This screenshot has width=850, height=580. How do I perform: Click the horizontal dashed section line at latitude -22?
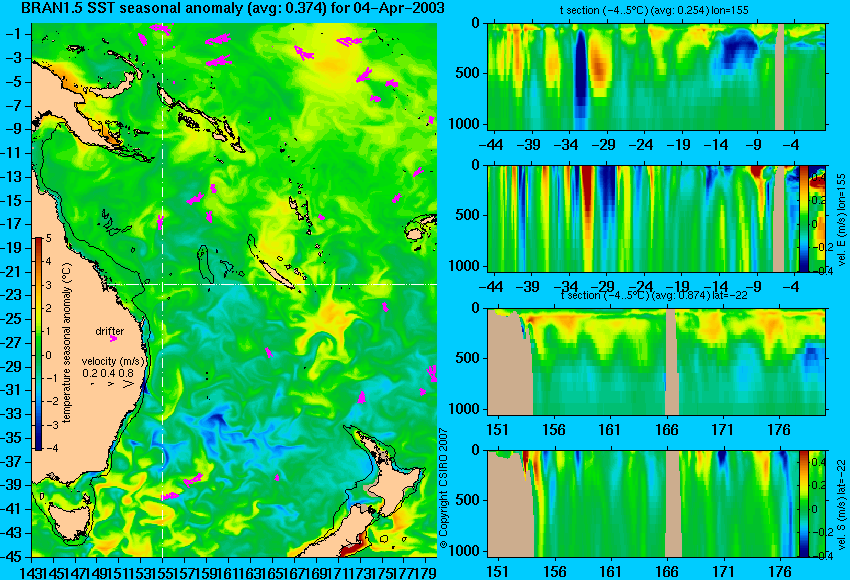tap(273, 284)
